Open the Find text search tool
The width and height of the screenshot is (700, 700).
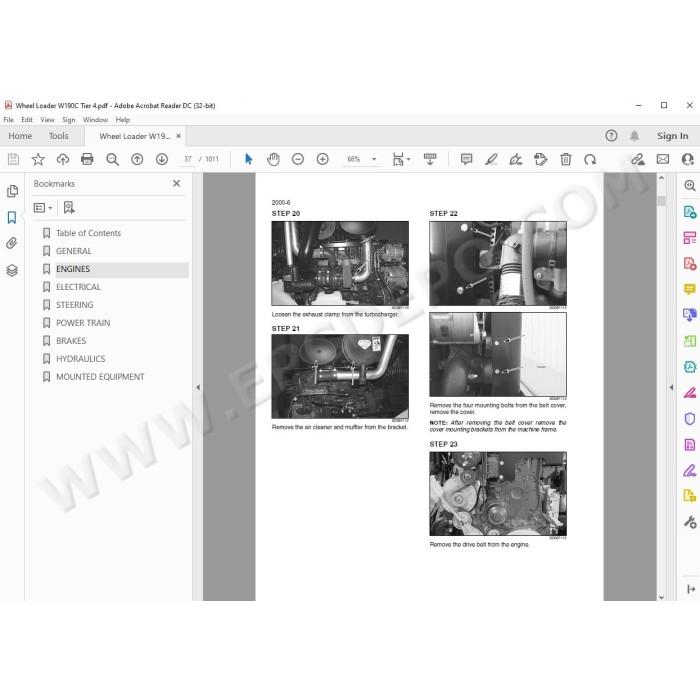click(x=112, y=159)
